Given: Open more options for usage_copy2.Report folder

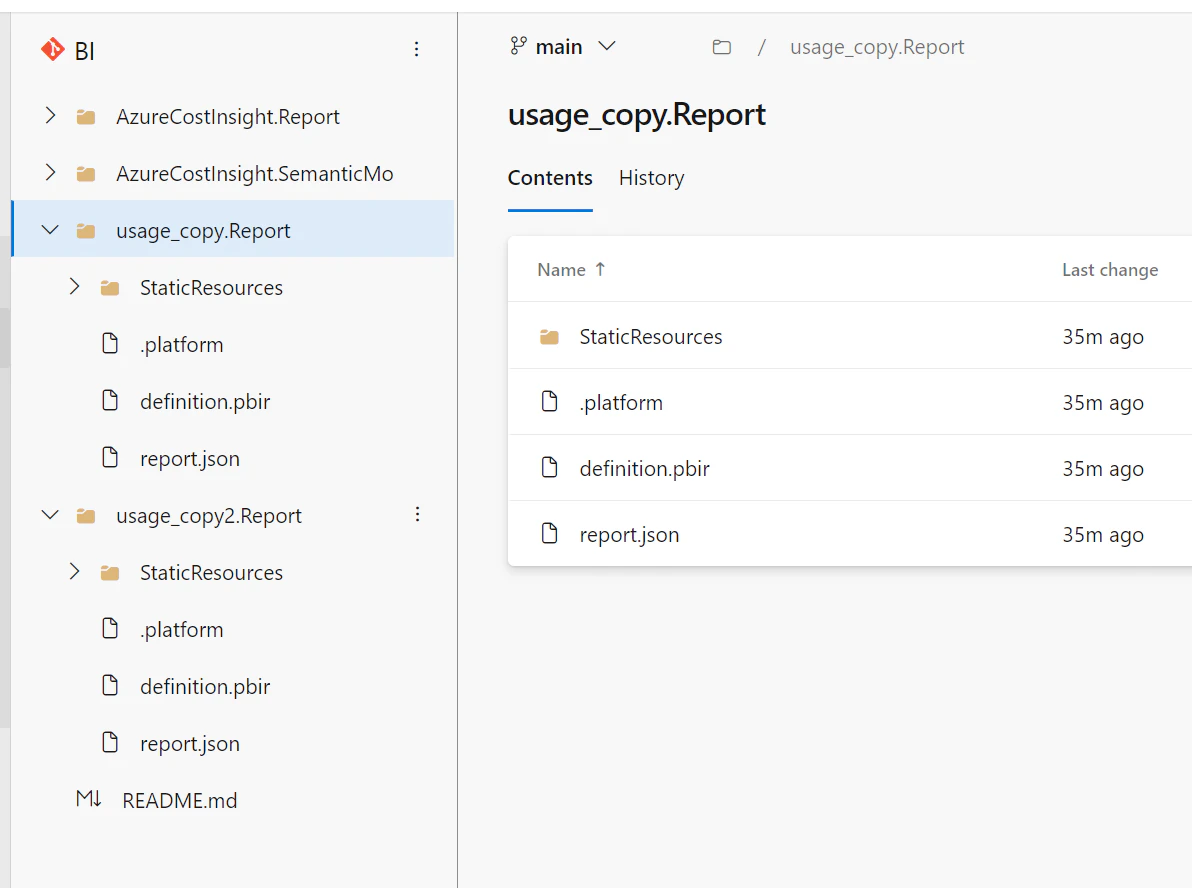Looking at the screenshot, I should coord(418,515).
